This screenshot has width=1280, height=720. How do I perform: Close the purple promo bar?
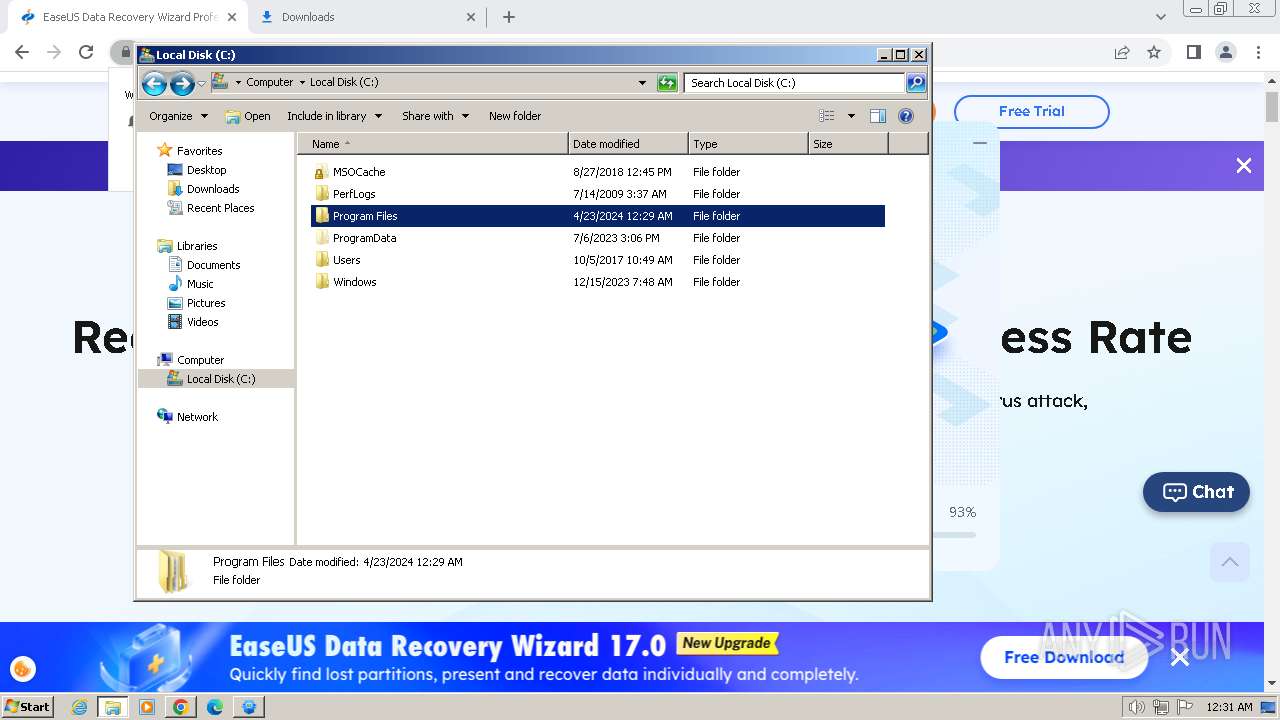tap(1243, 166)
